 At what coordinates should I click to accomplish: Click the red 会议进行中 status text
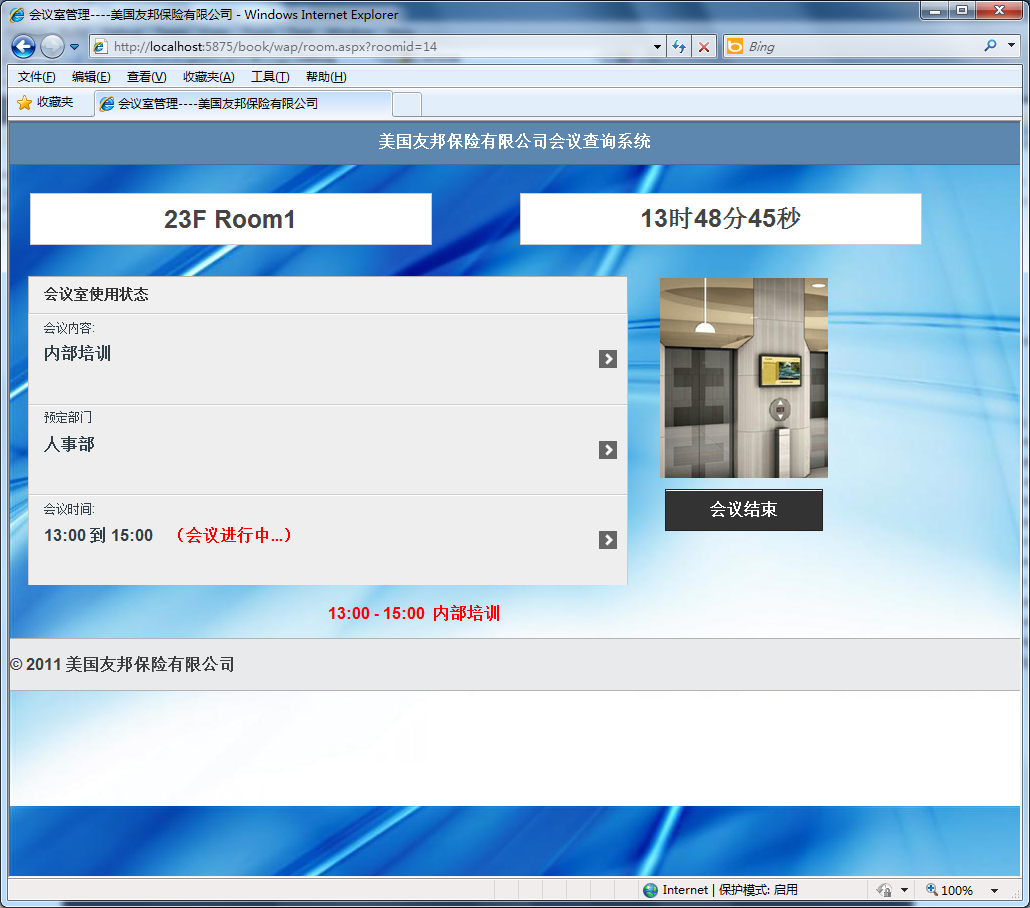point(233,535)
